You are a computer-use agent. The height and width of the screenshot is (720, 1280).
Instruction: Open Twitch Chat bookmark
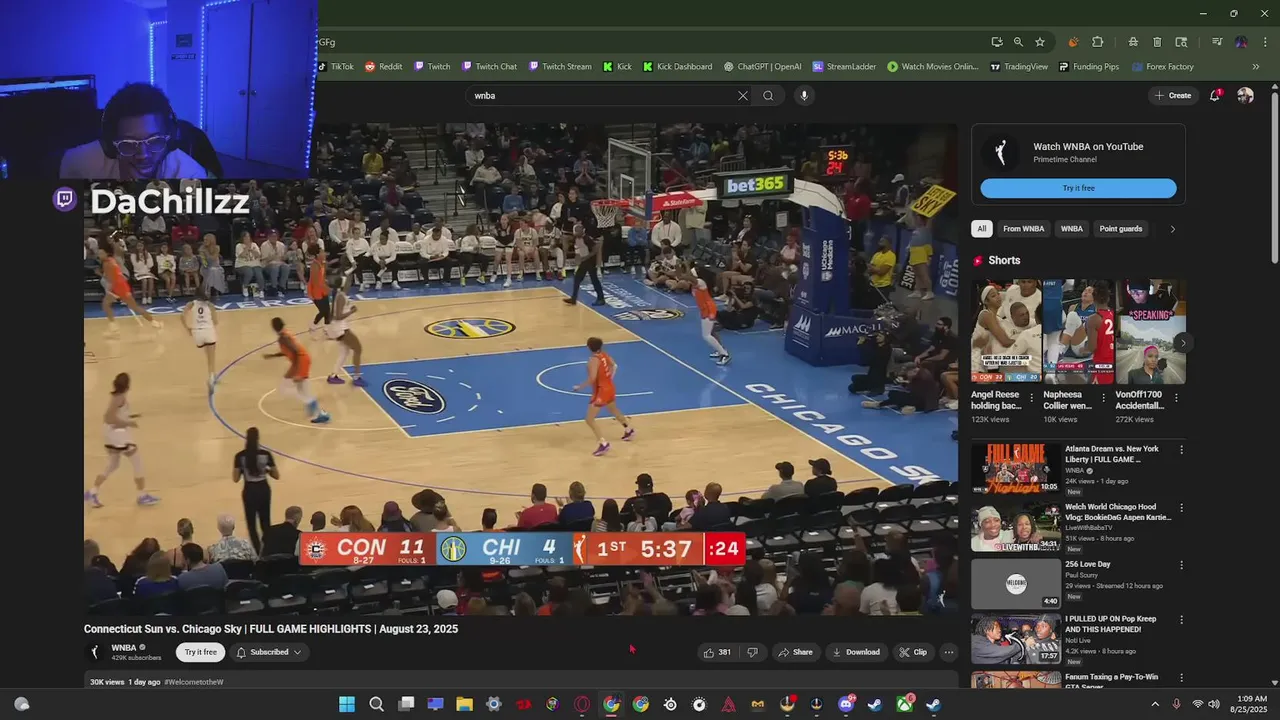[x=489, y=67]
